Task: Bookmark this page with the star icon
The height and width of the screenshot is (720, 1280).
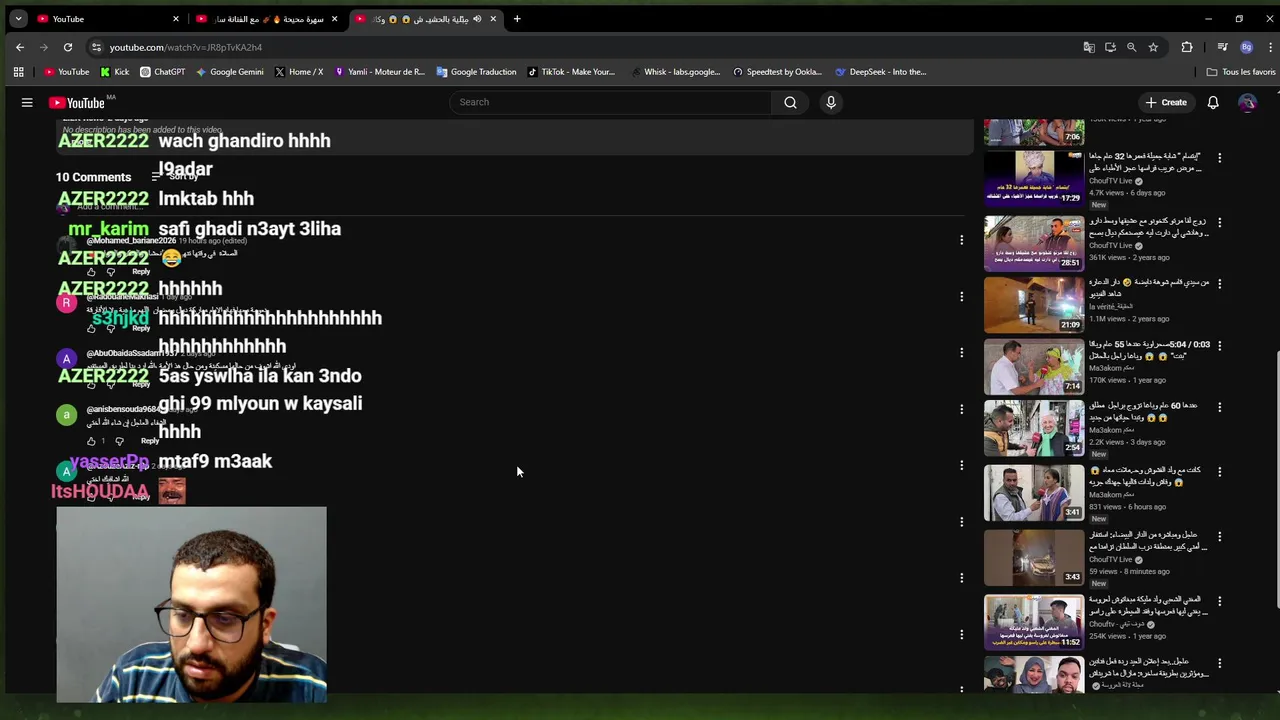Action: click(x=1153, y=47)
